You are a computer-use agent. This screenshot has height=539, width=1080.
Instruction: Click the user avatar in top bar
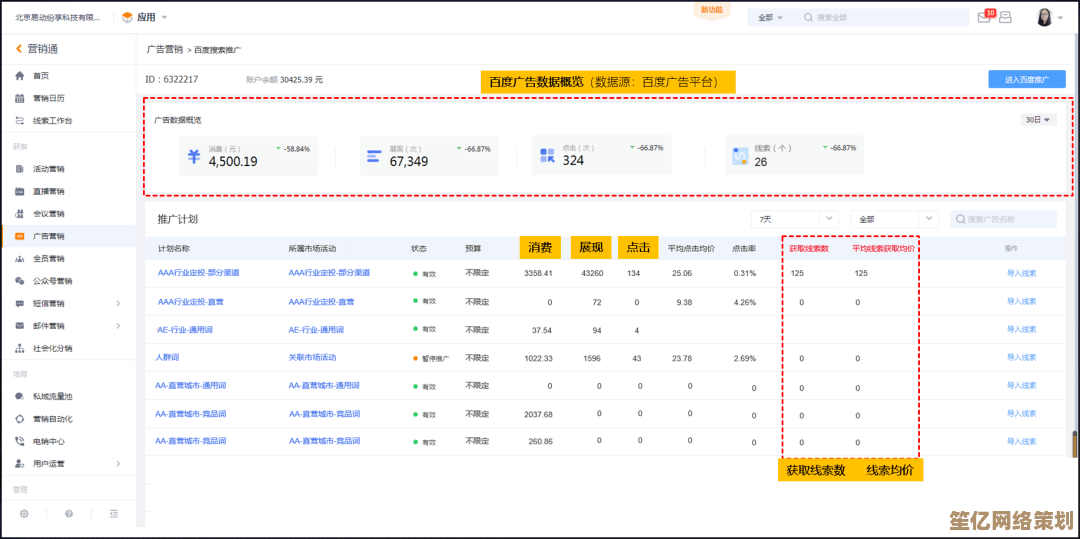tap(1045, 17)
